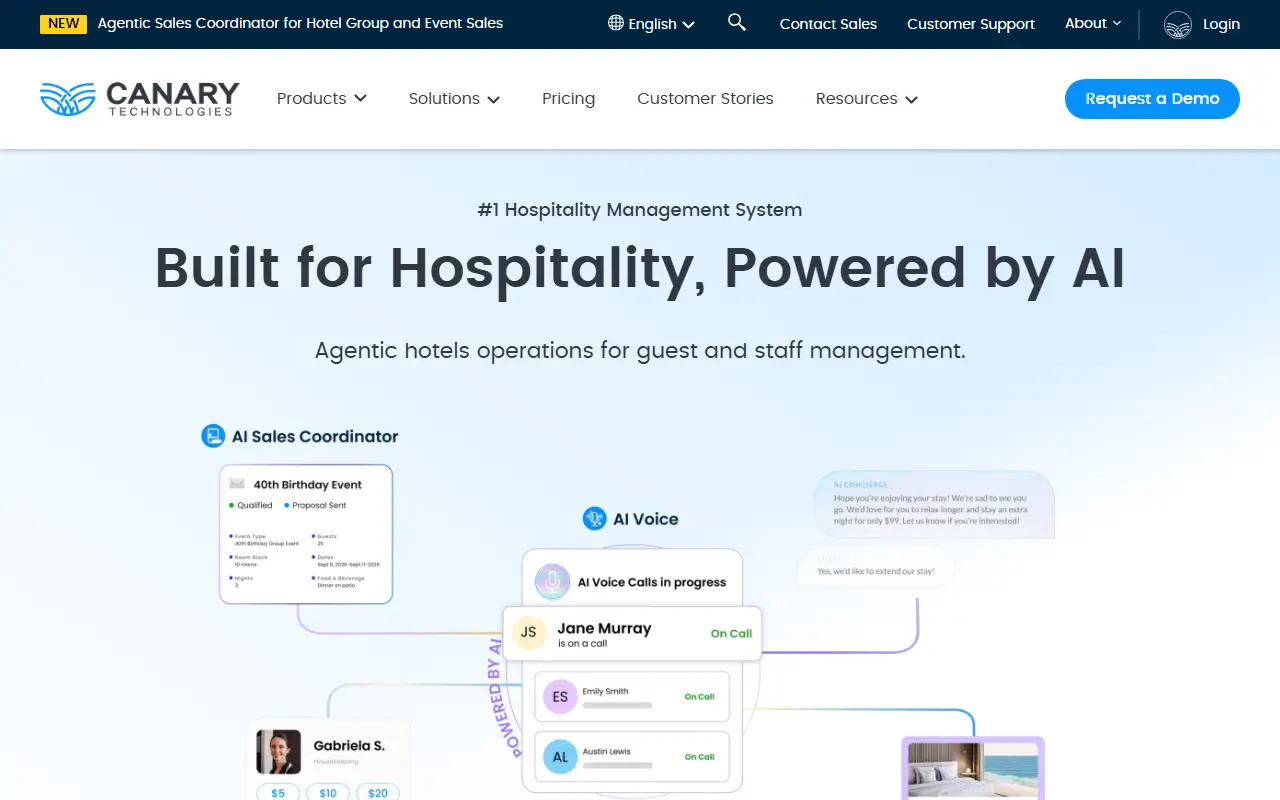Click the JS avatar for Jane Murray

click(528, 632)
